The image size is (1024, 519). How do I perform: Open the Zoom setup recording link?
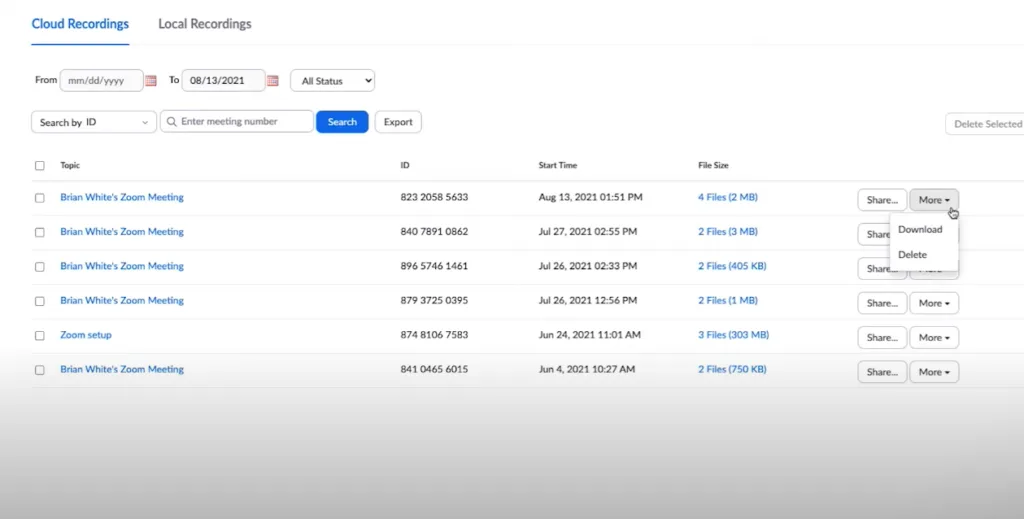[86, 335]
